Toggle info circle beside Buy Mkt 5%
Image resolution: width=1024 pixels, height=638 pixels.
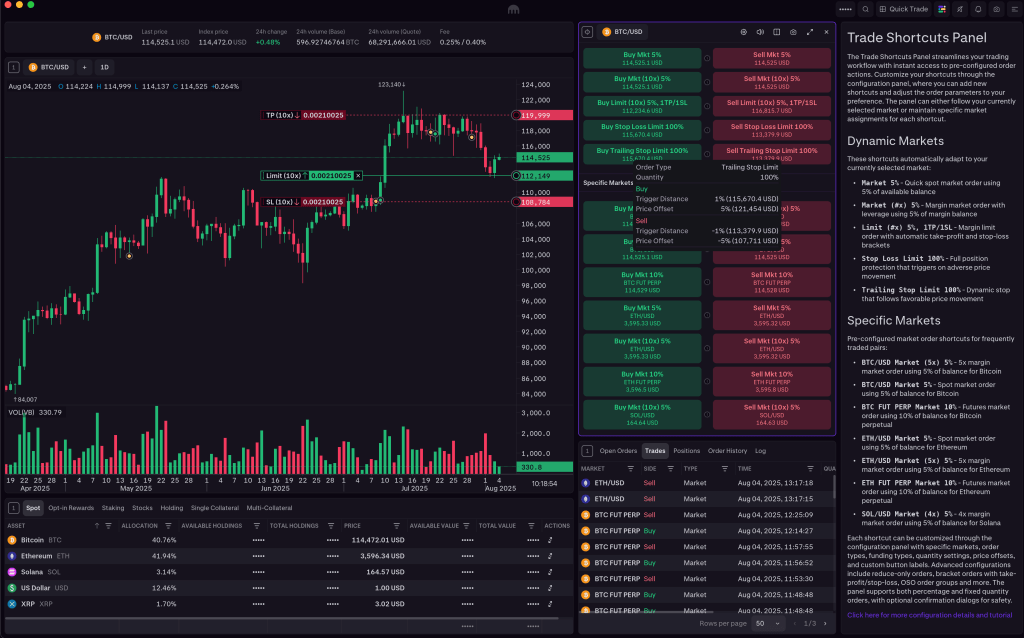[x=707, y=58]
